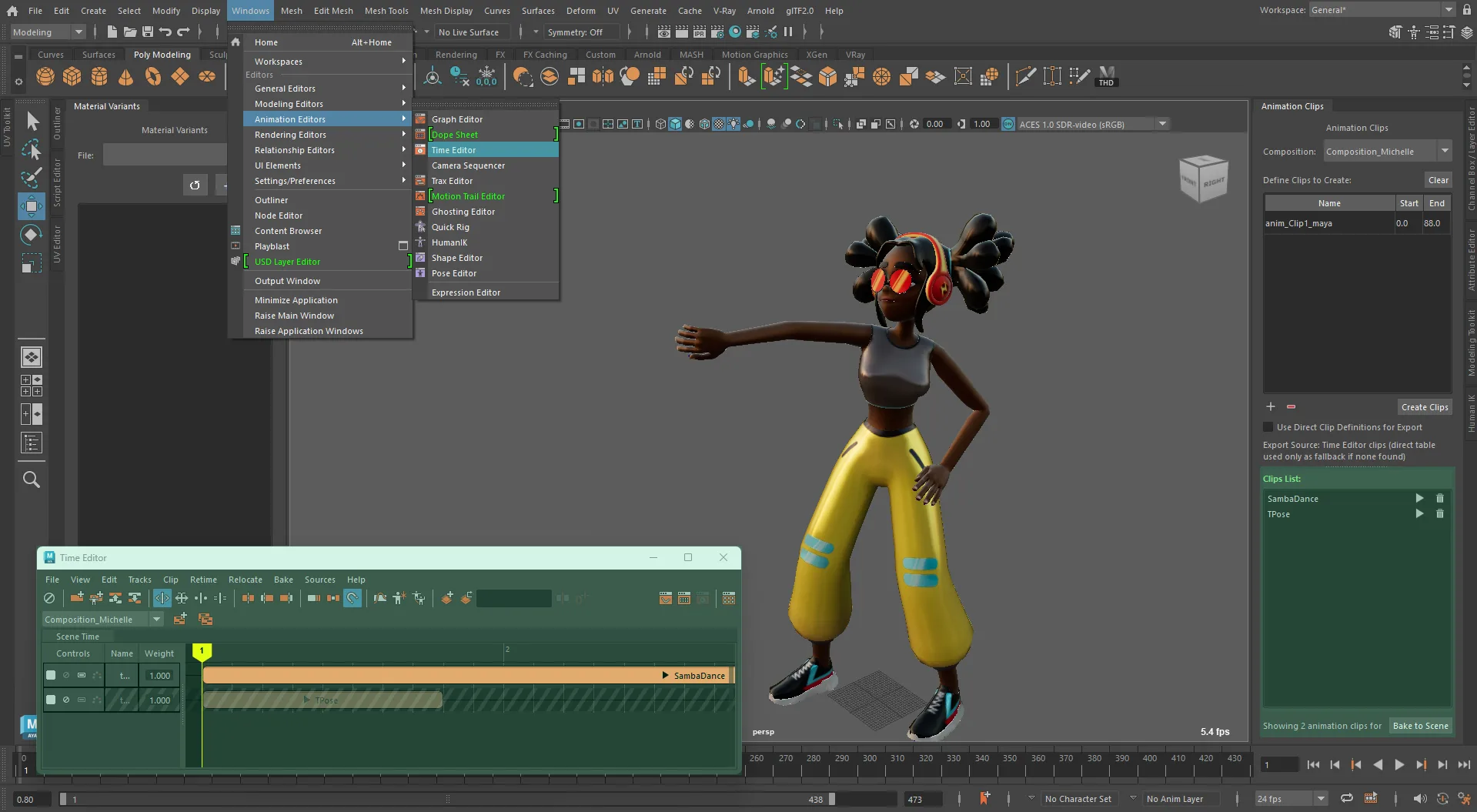Click play forwards in playback controls

tap(1399, 764)
